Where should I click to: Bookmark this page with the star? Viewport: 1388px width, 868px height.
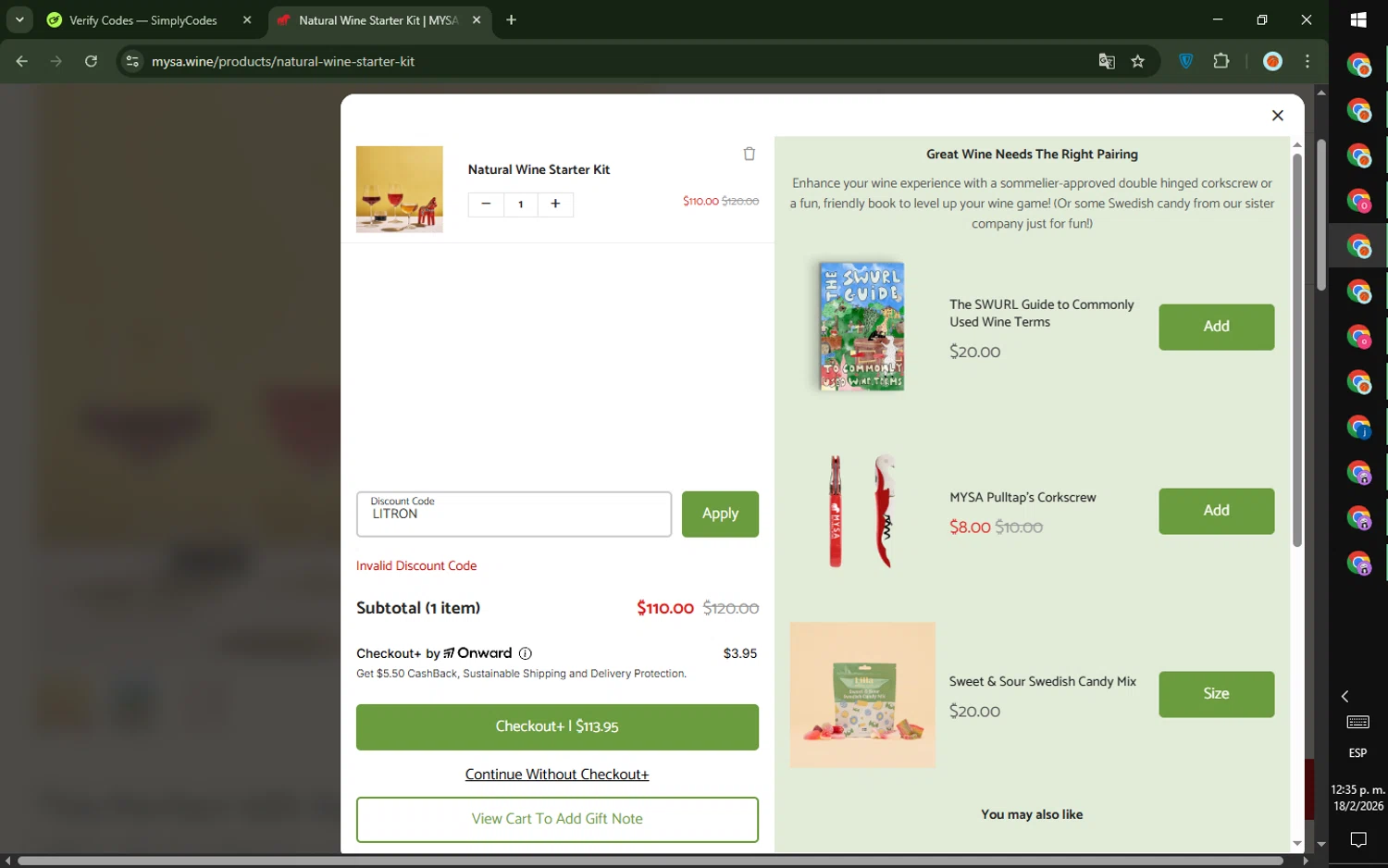[1138, 61]
